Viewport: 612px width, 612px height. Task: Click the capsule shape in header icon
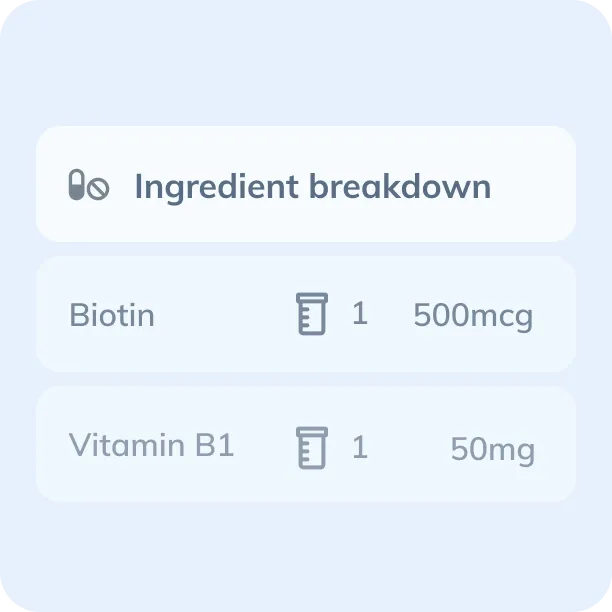76,185
